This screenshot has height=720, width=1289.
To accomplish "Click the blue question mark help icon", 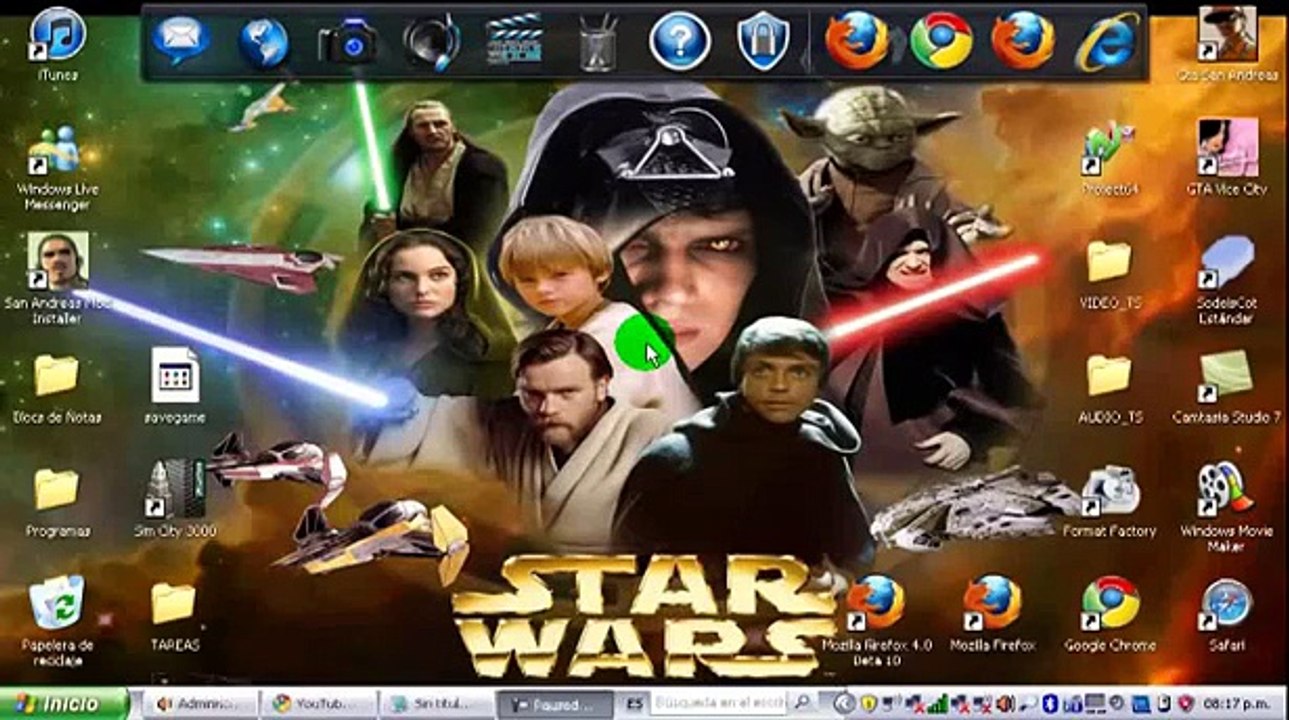I will (x=680, y=42).
